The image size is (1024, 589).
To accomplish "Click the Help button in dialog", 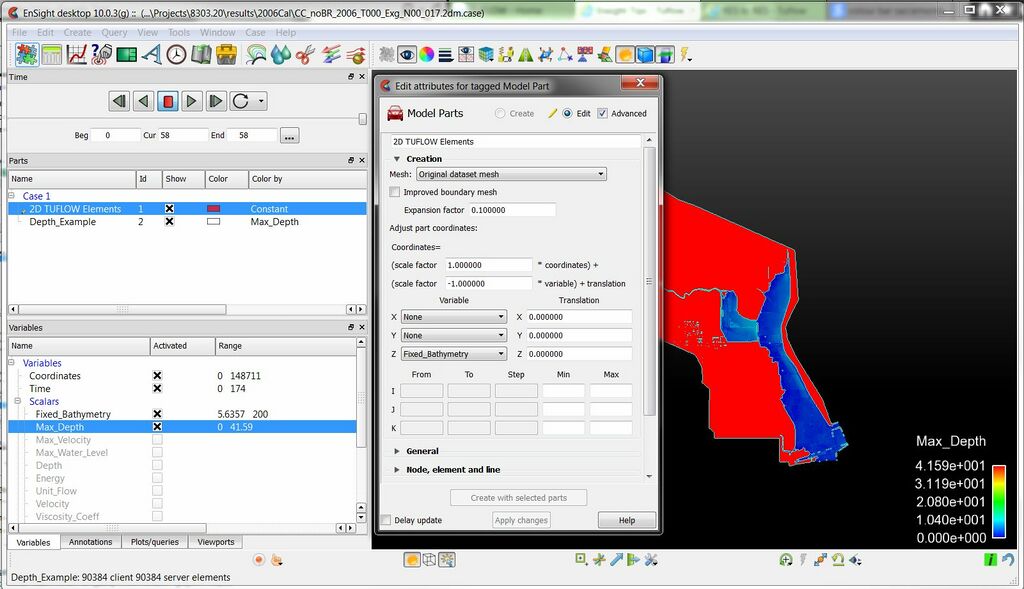I will tap(627, 520).
